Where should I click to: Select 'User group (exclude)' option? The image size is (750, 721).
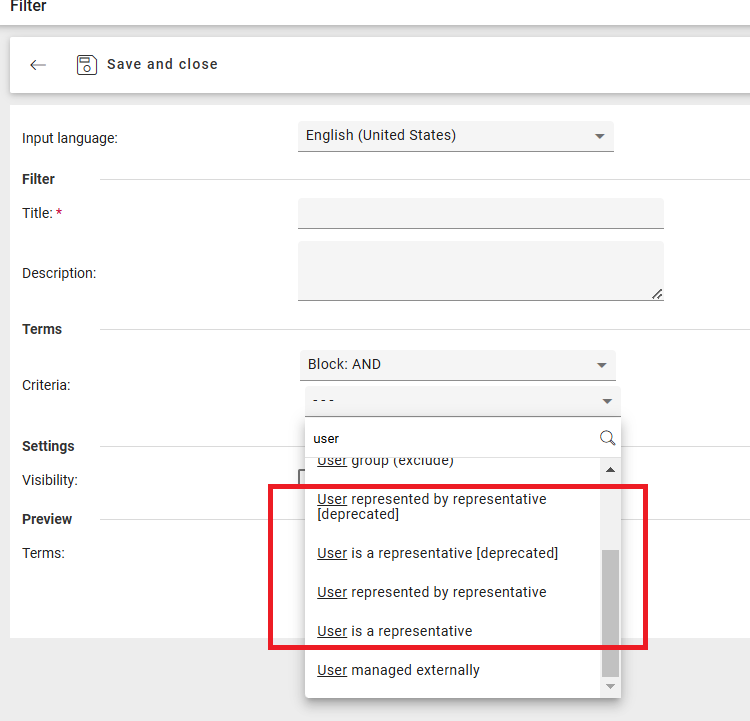385,461
